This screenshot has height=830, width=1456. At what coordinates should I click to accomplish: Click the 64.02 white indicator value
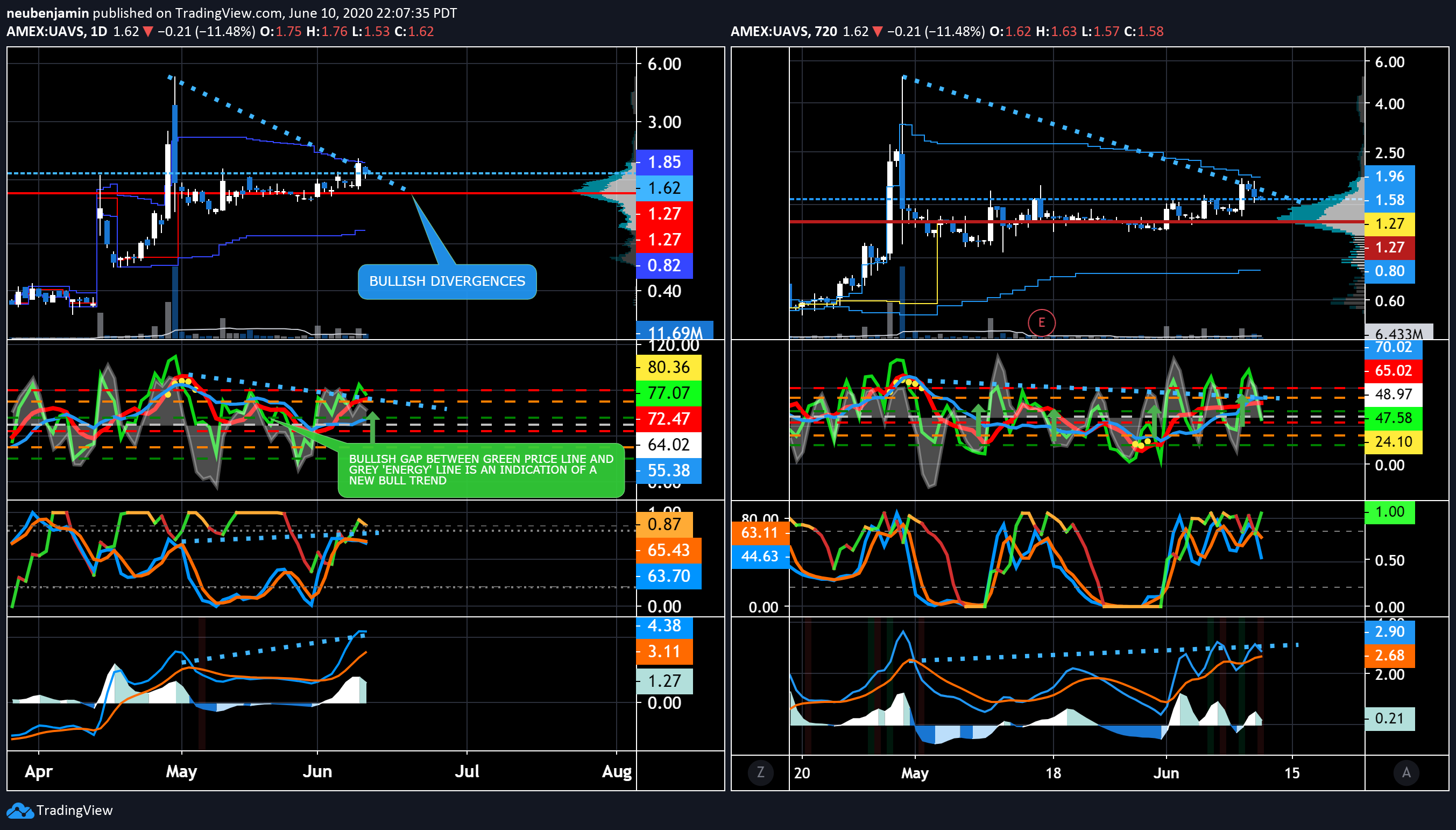(x=668, y=444)
